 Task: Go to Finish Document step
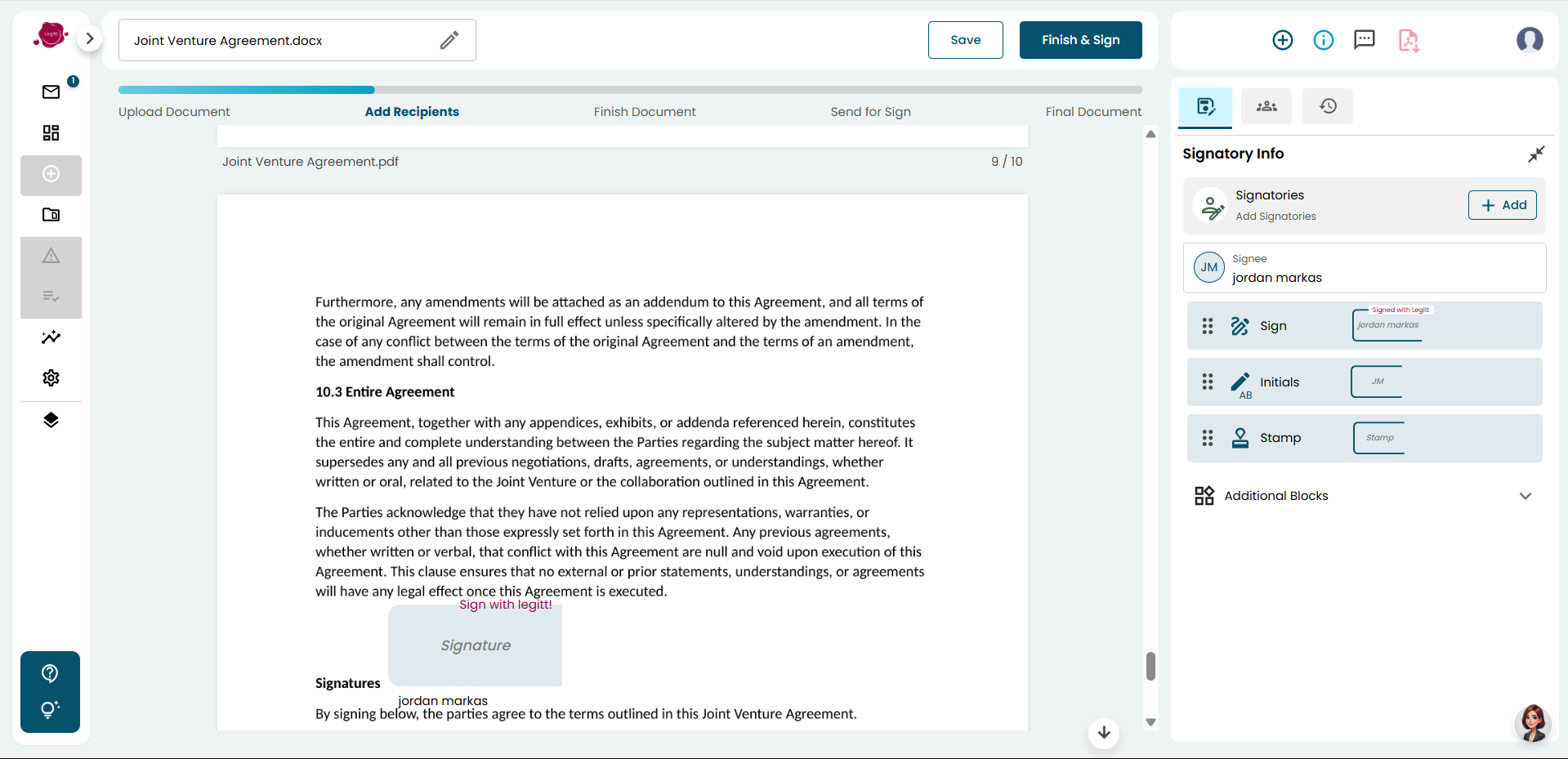[645, 112]
